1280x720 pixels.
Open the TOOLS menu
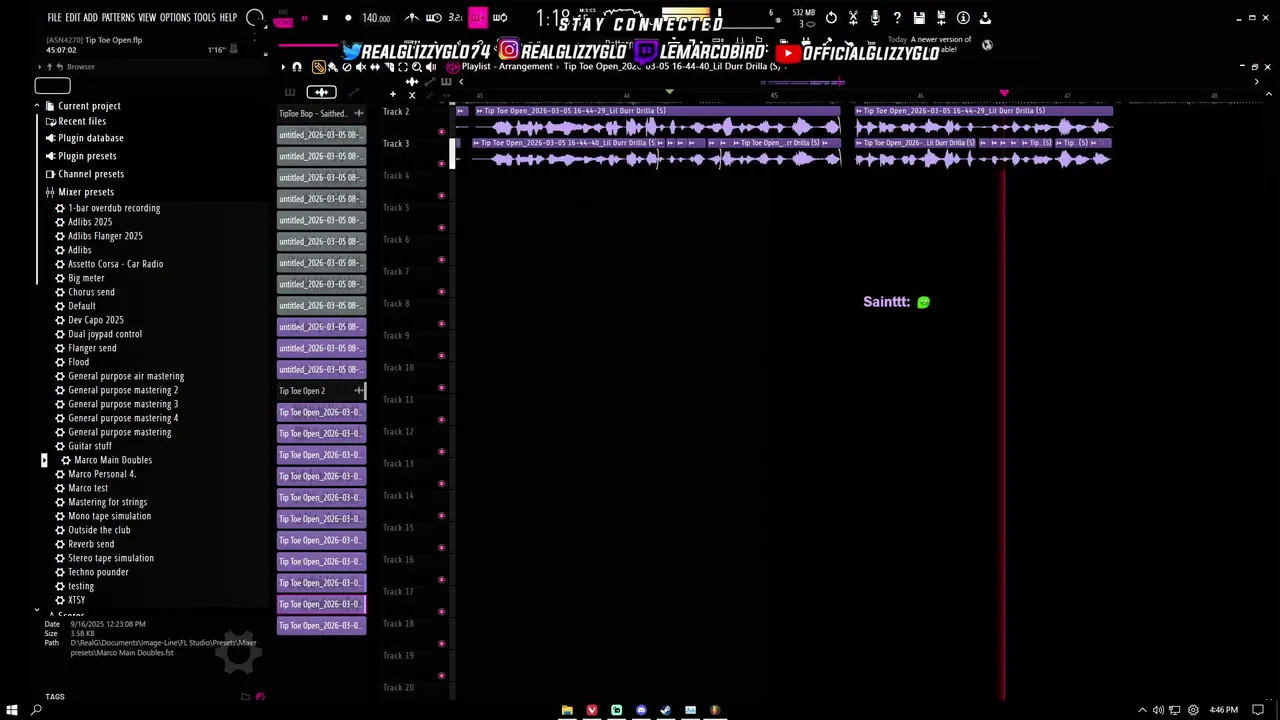tap(204, 18)
